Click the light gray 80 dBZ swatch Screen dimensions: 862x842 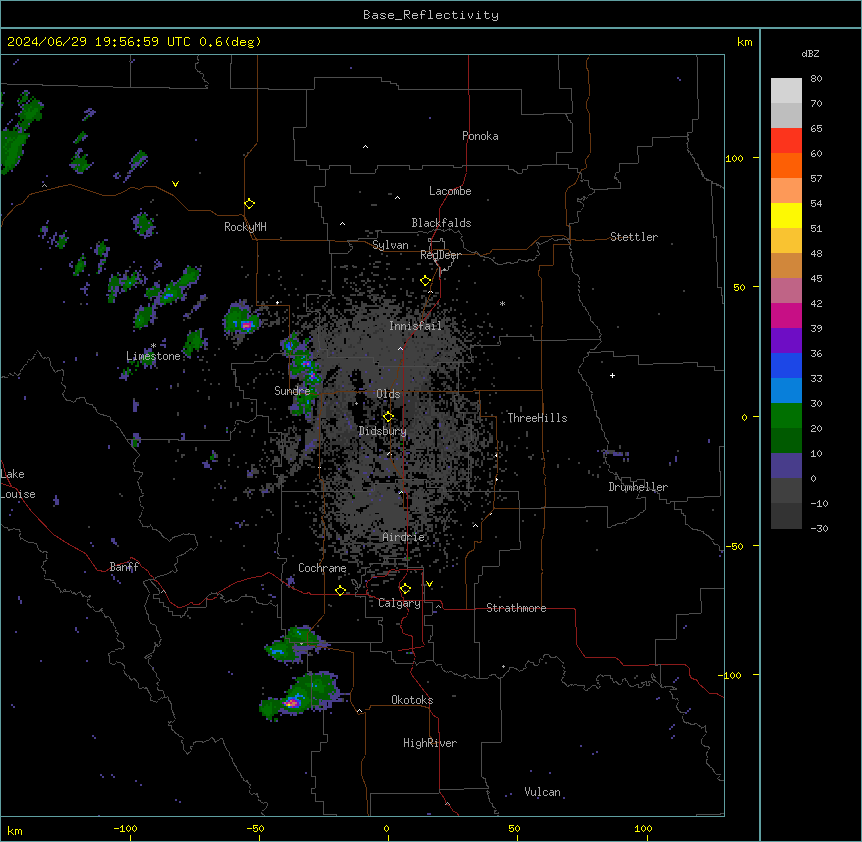(x=786, y=91)
